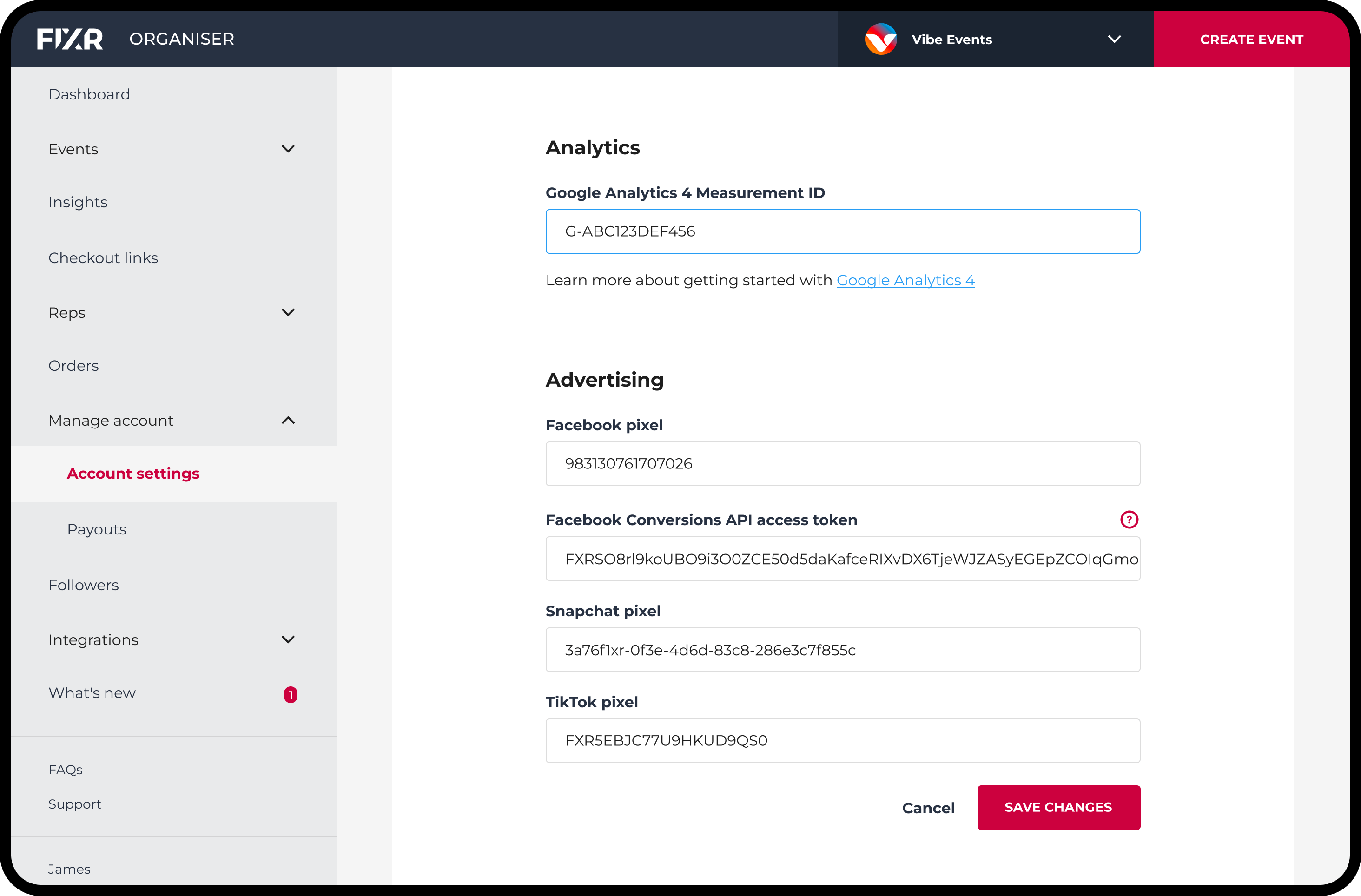Click the Facebook pixel label
Image resolution: width=1361 pixels, height=896 pixels.
tap(604, 425)
